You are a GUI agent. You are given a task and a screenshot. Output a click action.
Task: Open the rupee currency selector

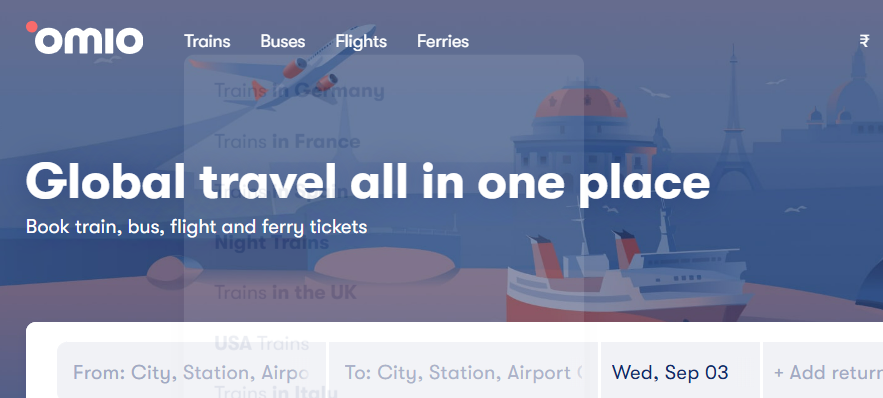point(864,41)
